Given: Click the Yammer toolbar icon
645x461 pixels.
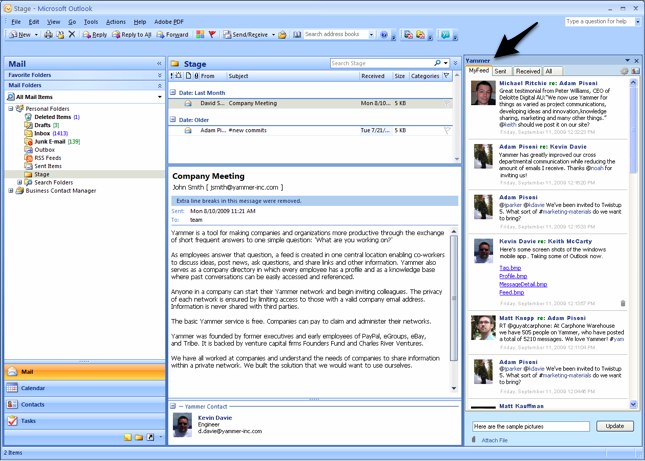Looking at the screenshot, I should tap(445, 35).
